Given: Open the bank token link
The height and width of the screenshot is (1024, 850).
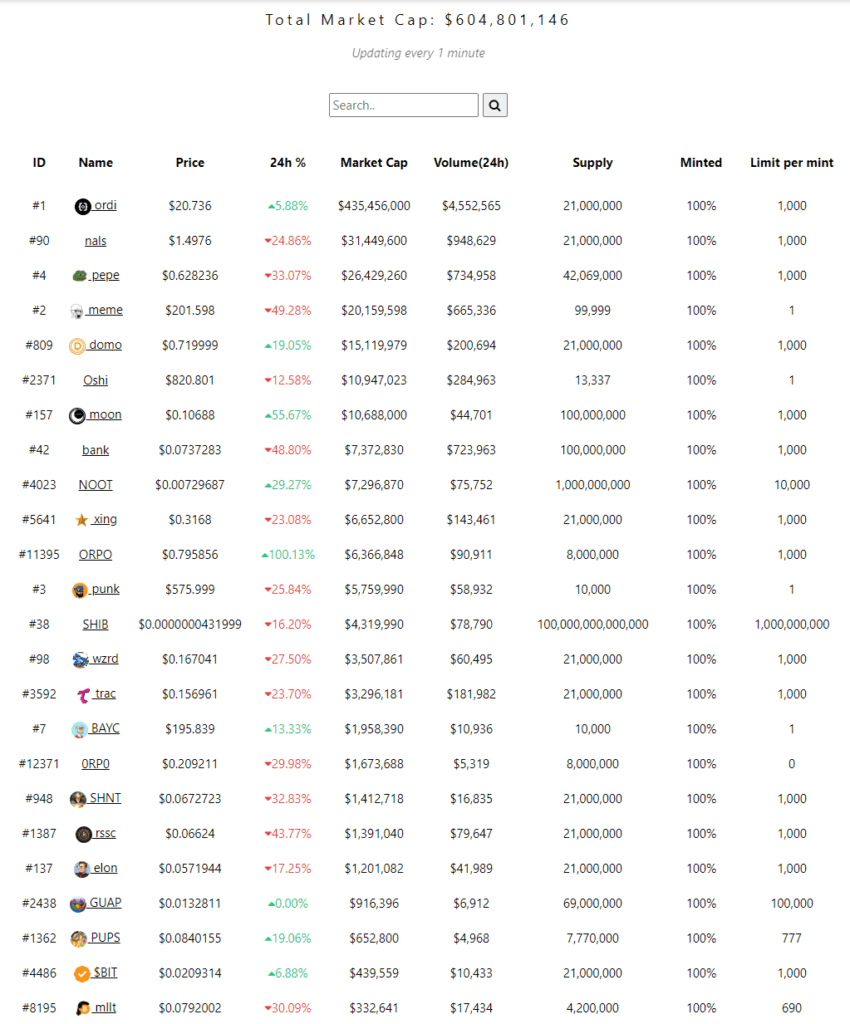Looking at the screenshot, I should click(96, 450).
